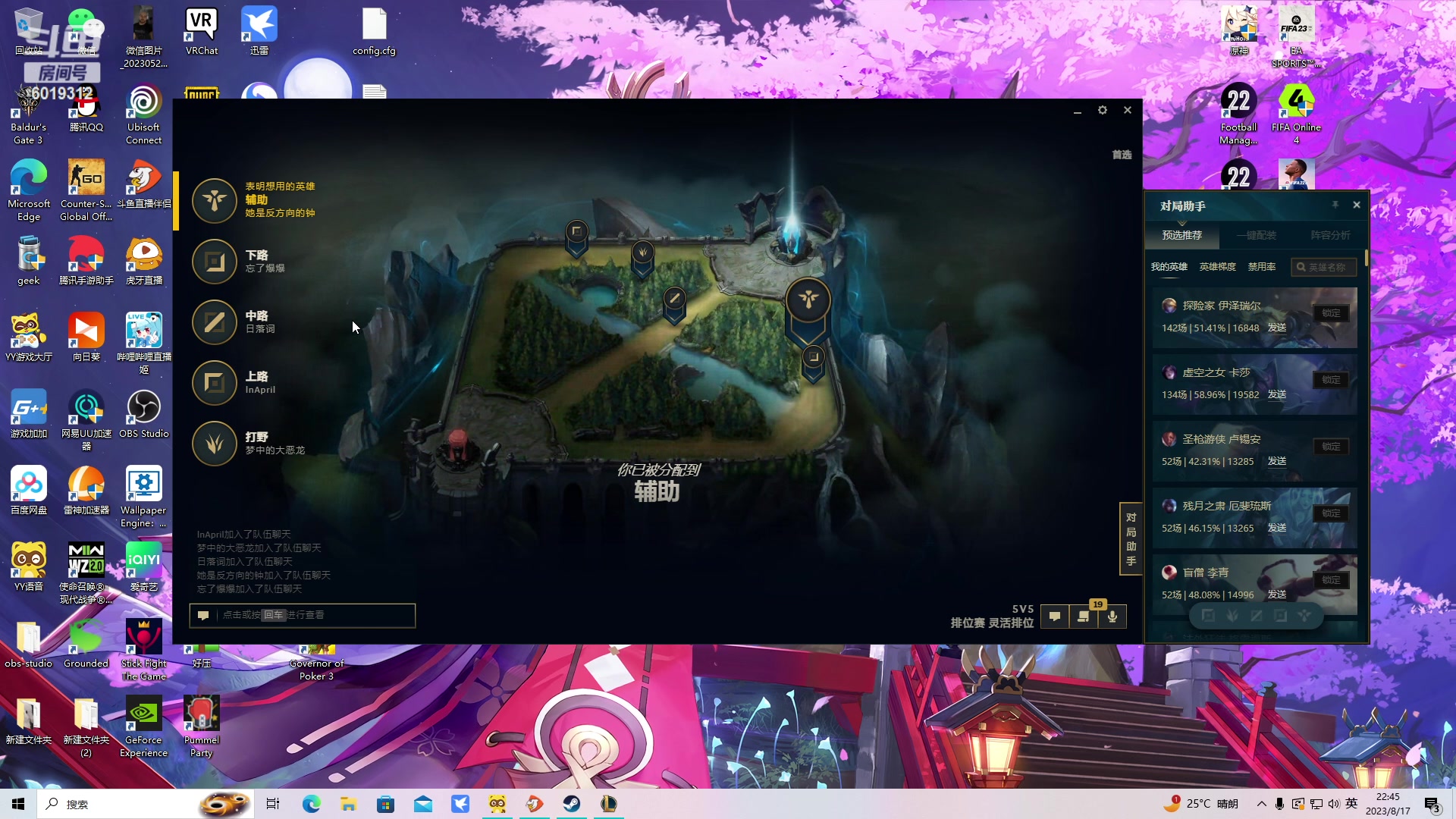Open Microsoft Edge from the taskbar

pyautogui.click(x=312, y=804)
